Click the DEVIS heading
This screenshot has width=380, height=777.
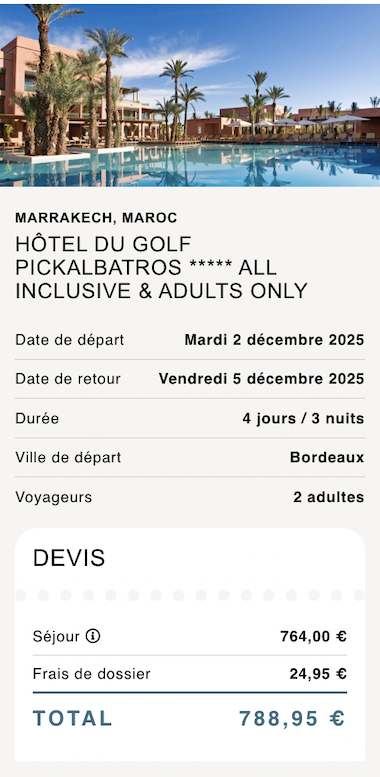pos(69,558)
